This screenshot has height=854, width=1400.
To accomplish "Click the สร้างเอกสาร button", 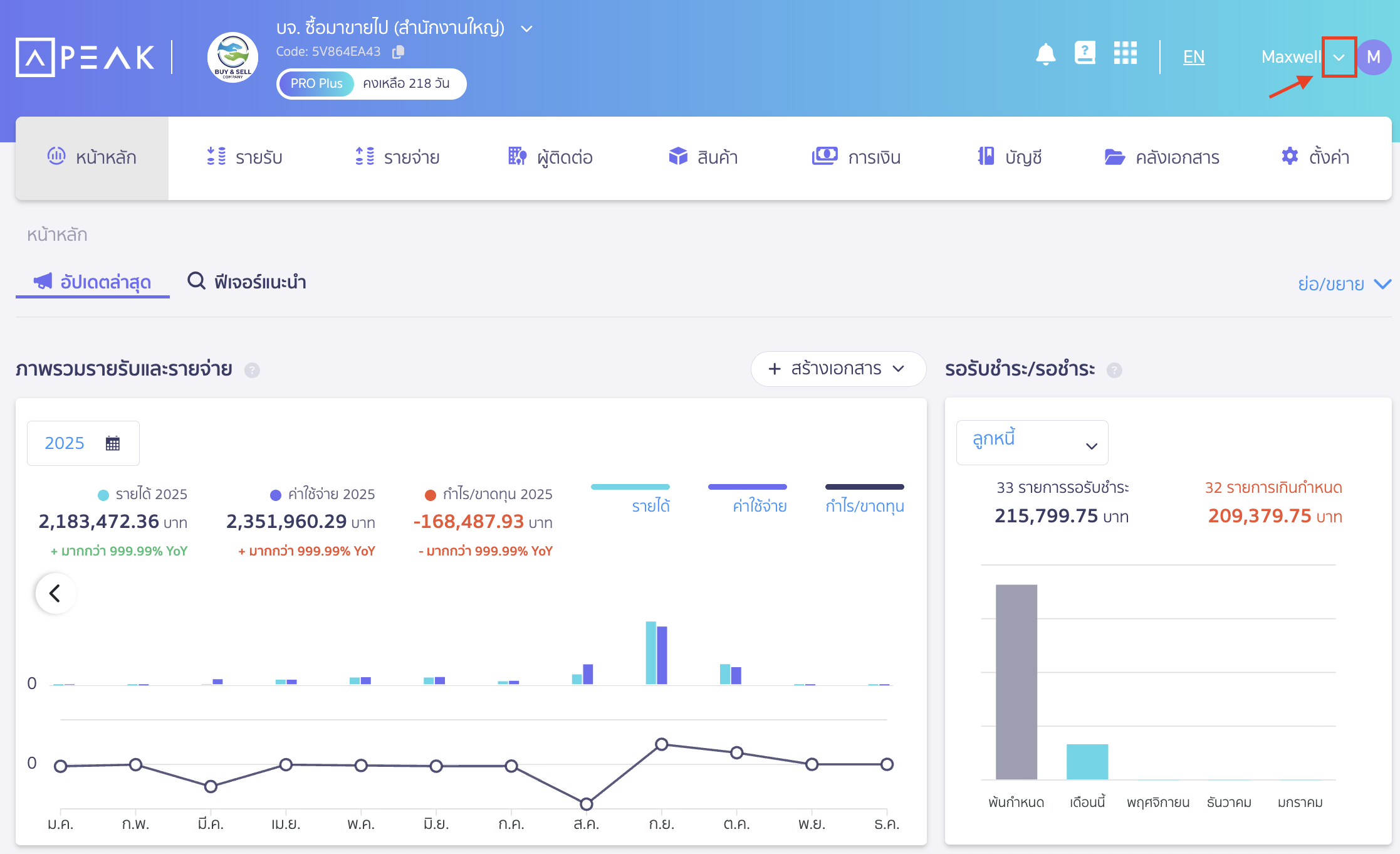I will [x=837, y=369].
